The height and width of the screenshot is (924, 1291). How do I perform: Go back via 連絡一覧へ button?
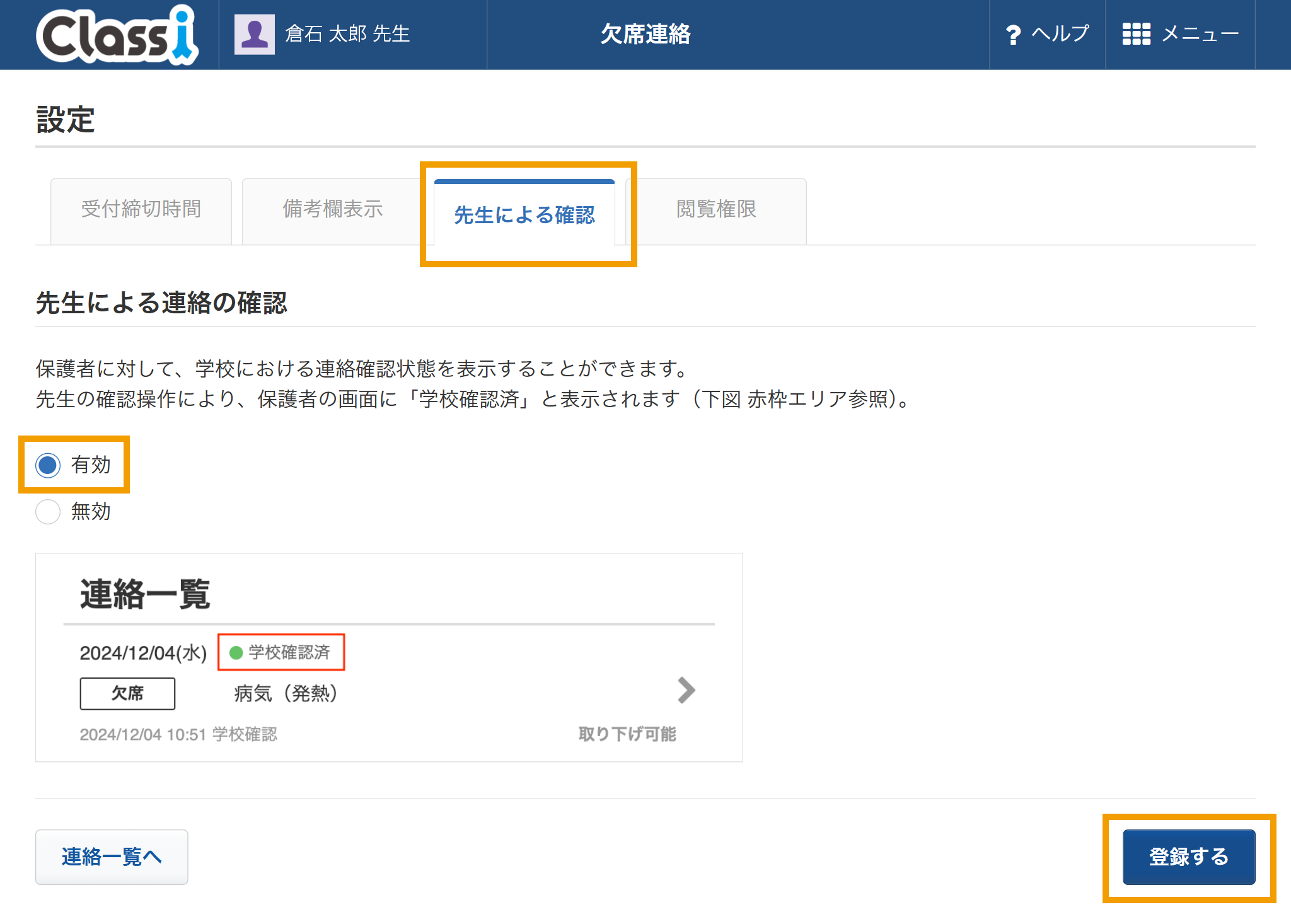coord(112,857)
